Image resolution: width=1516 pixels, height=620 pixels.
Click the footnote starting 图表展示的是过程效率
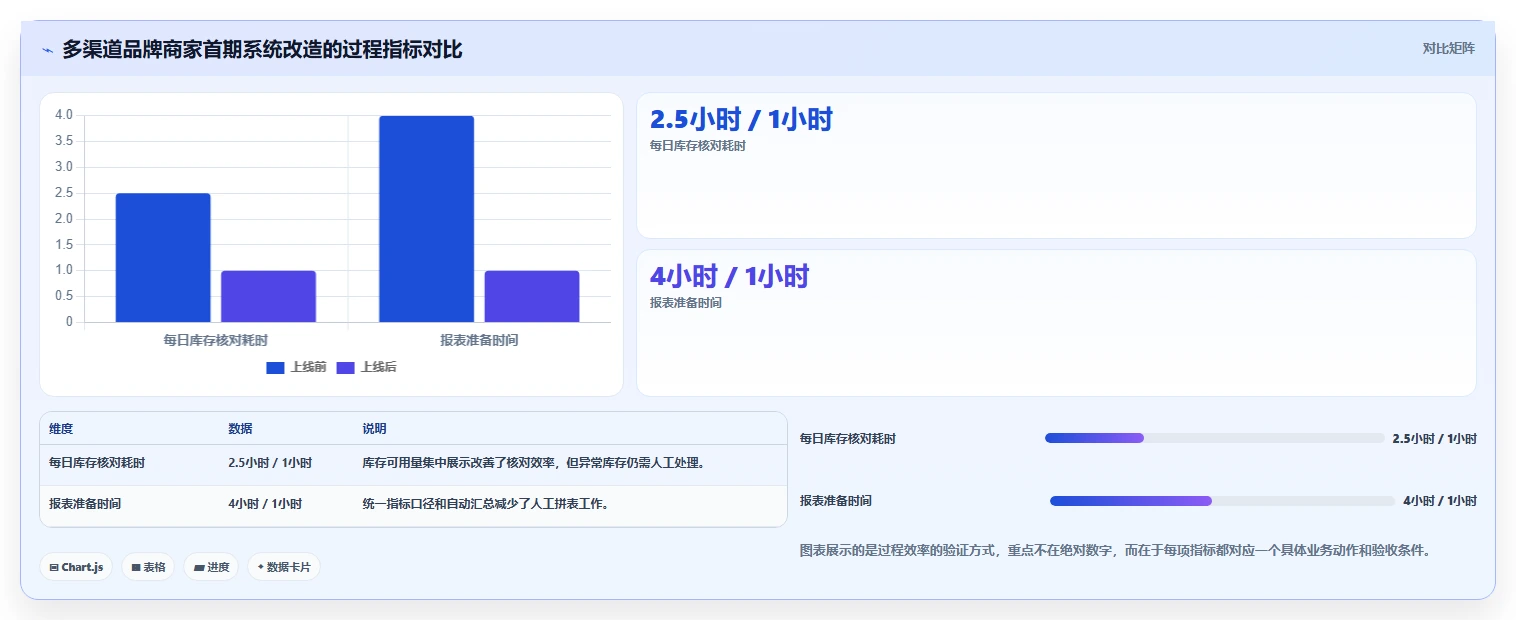1117,551
